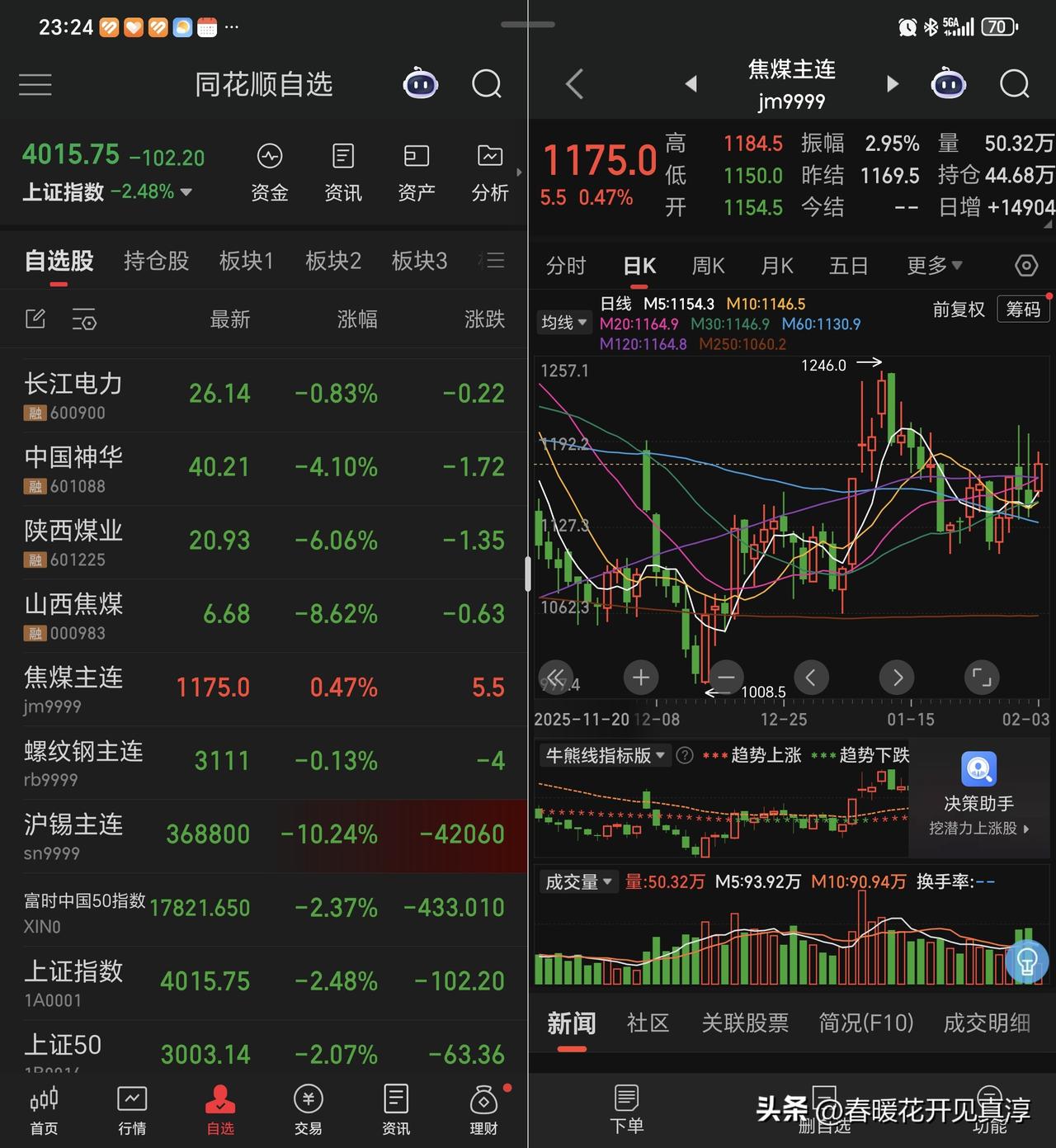Viewport: 1056px width, 1148px height.
Task: Tap the edit watchlist pencil icon
Action: click(x=35, y=319)
